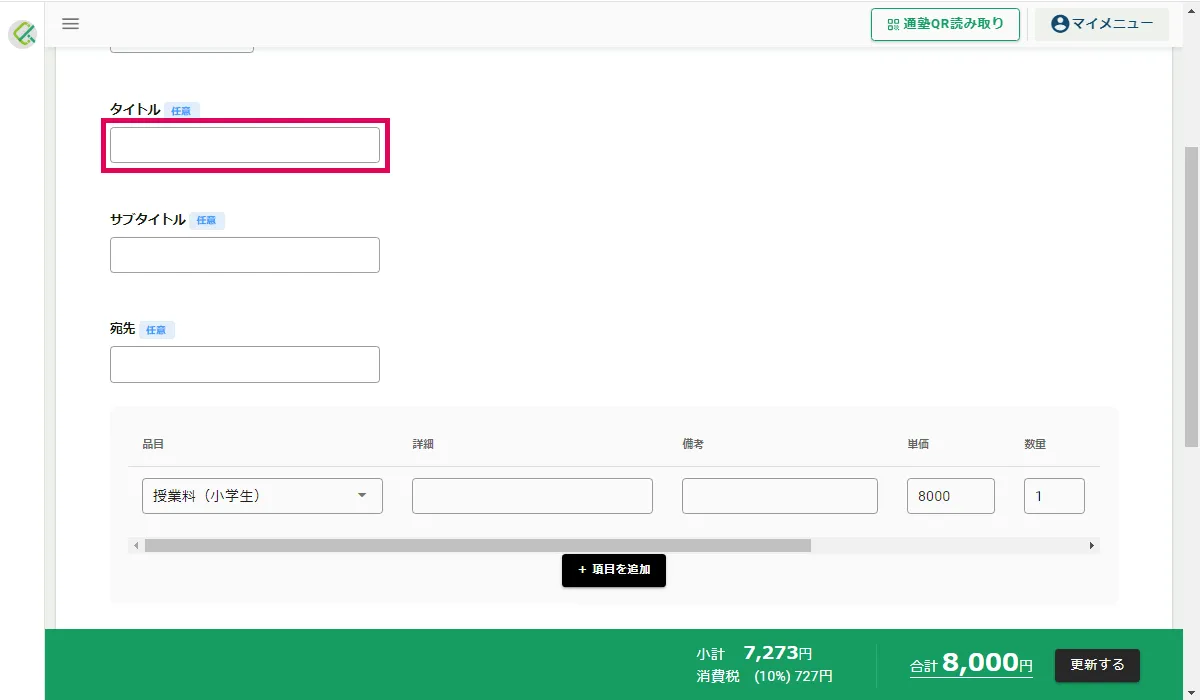Click the left arrow of horizontal scrollbar
This screenshot has width=1200, height=700.
(136, 546)
